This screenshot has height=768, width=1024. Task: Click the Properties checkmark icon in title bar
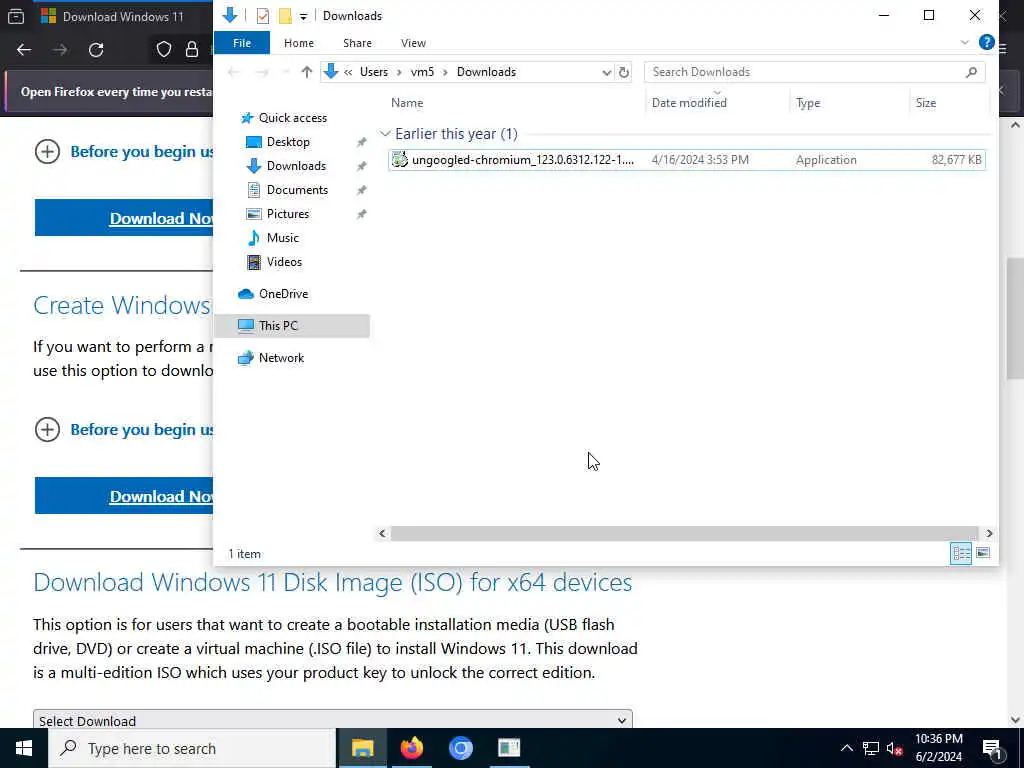pyautogui.click(x=263, y=16)
